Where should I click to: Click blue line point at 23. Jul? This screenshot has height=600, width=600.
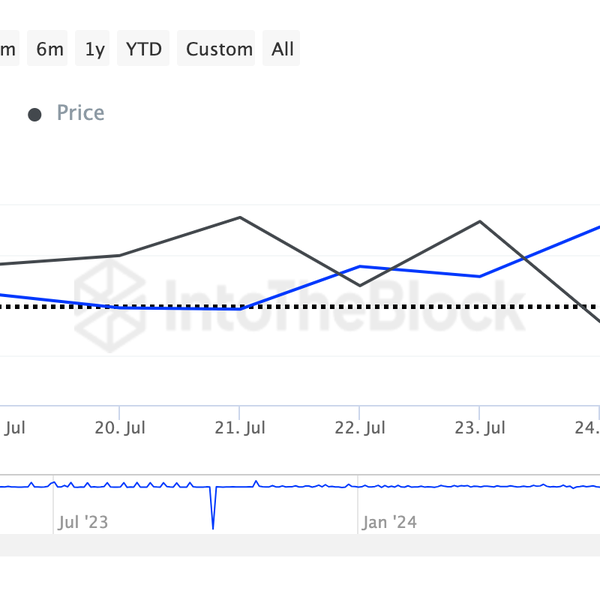480,276
